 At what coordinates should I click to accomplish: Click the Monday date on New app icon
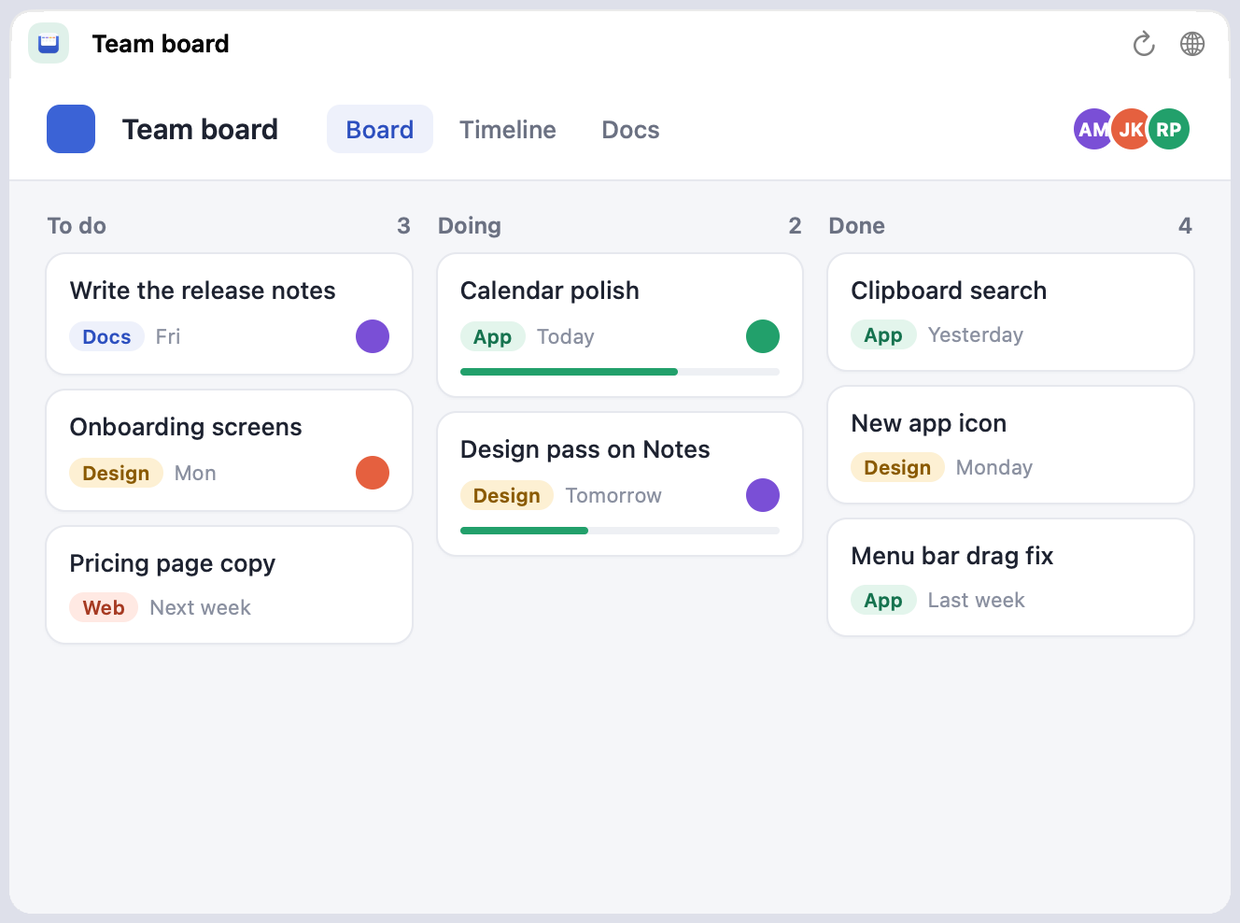point(995,467)
